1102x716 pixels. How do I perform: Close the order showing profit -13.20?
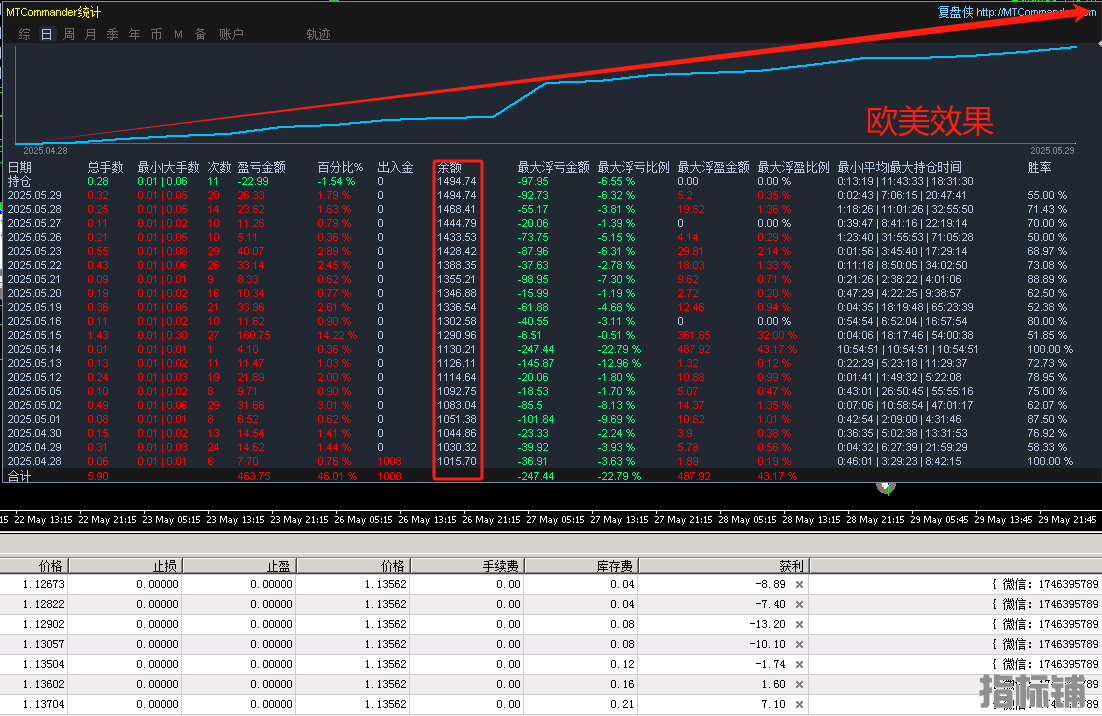799,625
